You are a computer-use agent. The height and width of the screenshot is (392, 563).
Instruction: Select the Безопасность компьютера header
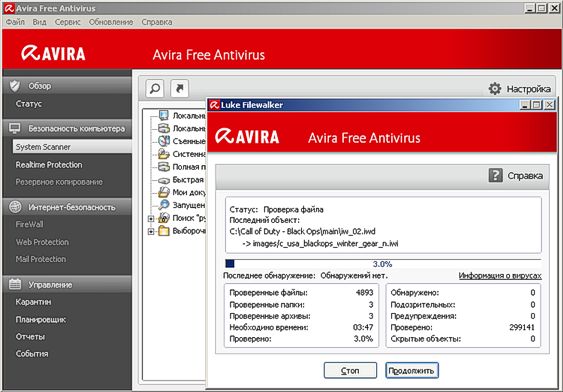67,128
